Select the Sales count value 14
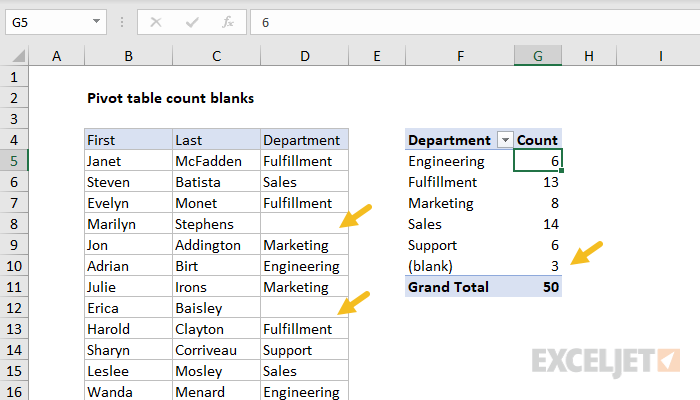Viewport: 700px width, 400px height. [x=538, y=224]
